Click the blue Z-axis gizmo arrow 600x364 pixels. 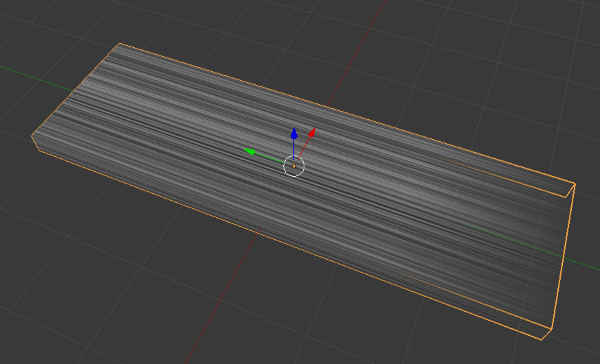coord(294,134)
